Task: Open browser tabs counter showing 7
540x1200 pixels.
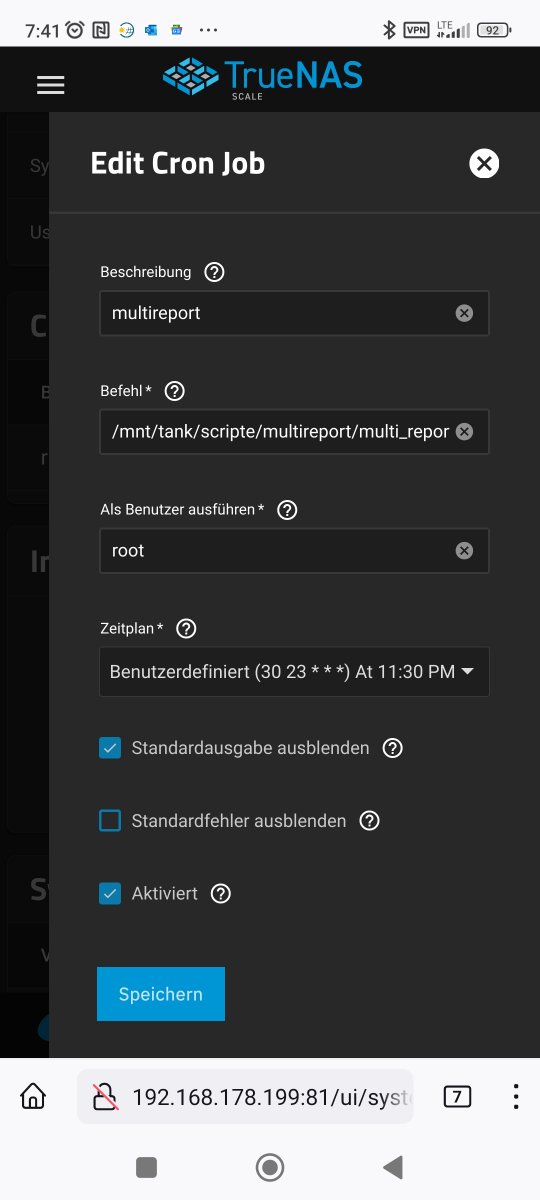Action: point(457,1097)
